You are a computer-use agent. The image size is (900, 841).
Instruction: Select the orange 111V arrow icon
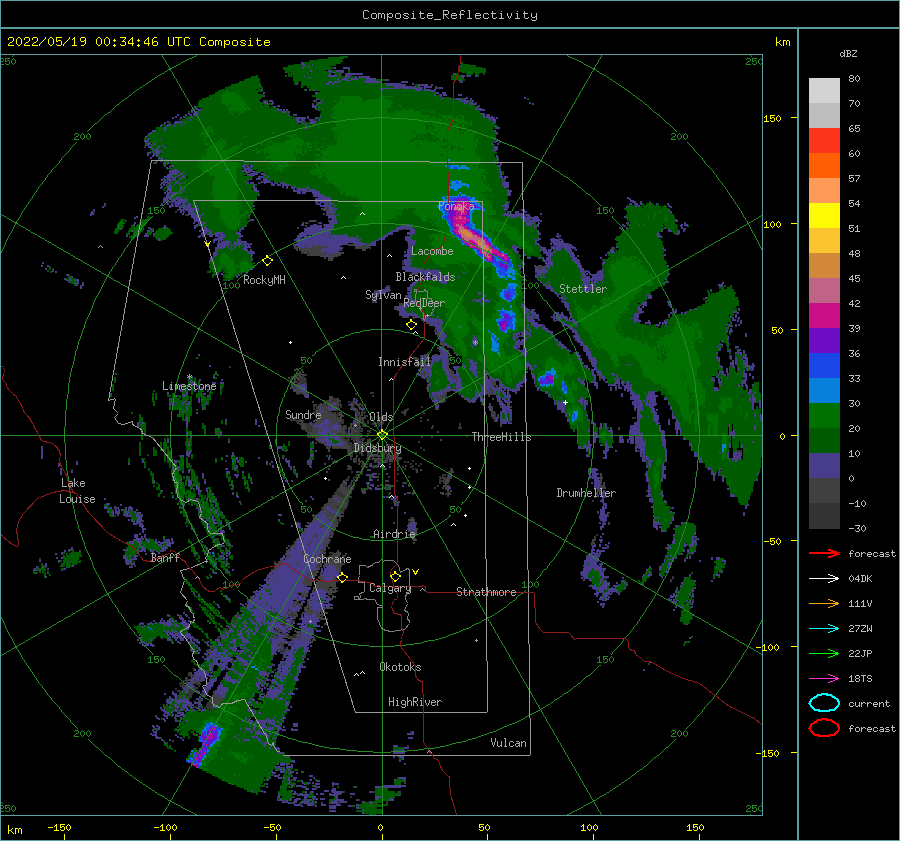824,603
